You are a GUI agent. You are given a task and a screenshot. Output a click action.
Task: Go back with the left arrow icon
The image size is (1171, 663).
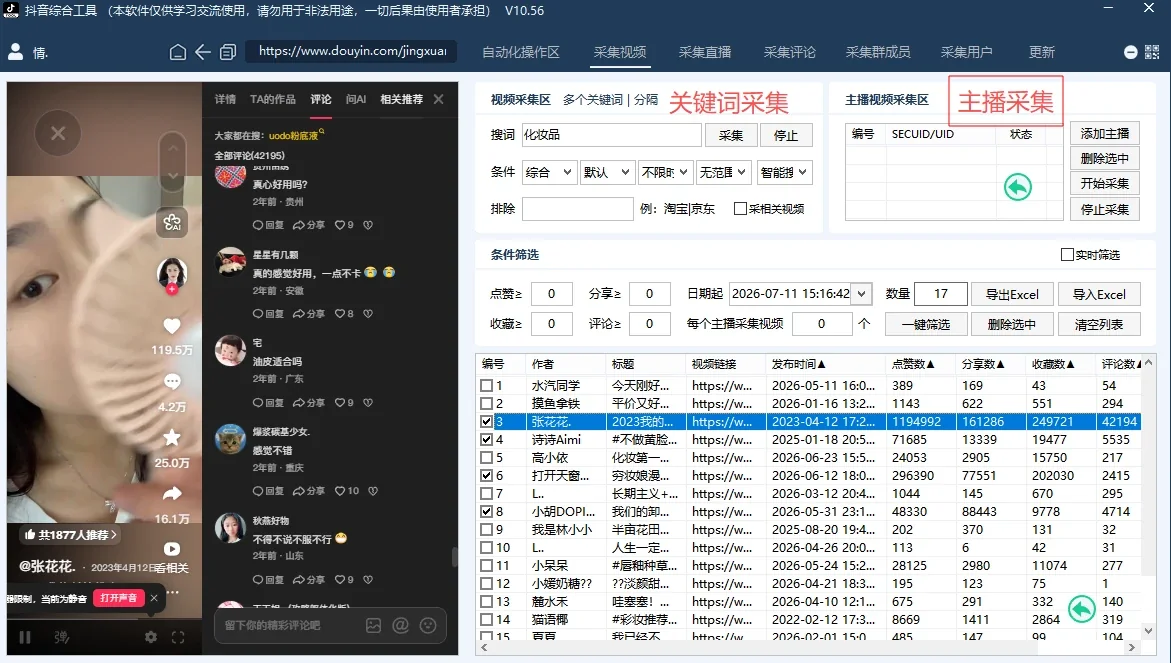(x=202, y=52)
